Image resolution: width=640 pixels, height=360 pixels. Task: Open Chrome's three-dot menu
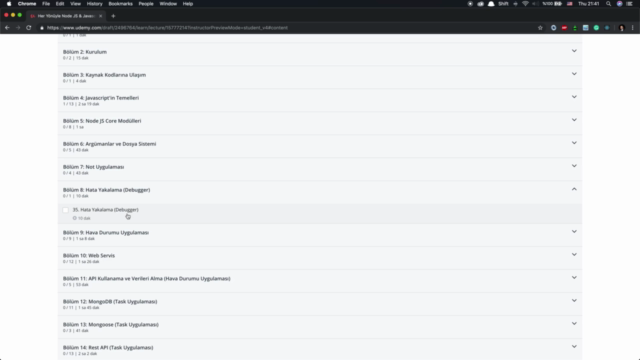pos(633,28)
